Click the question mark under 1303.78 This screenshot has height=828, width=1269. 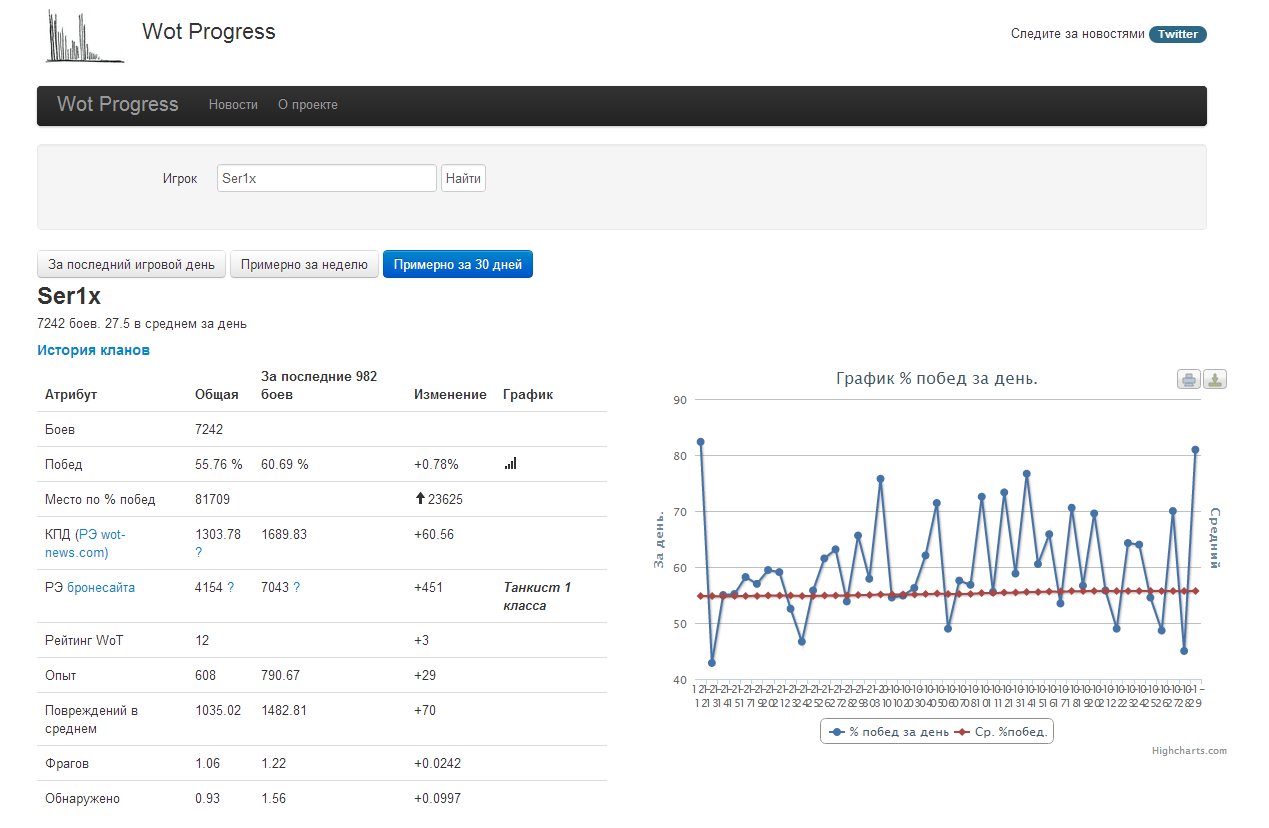(198, 553)
